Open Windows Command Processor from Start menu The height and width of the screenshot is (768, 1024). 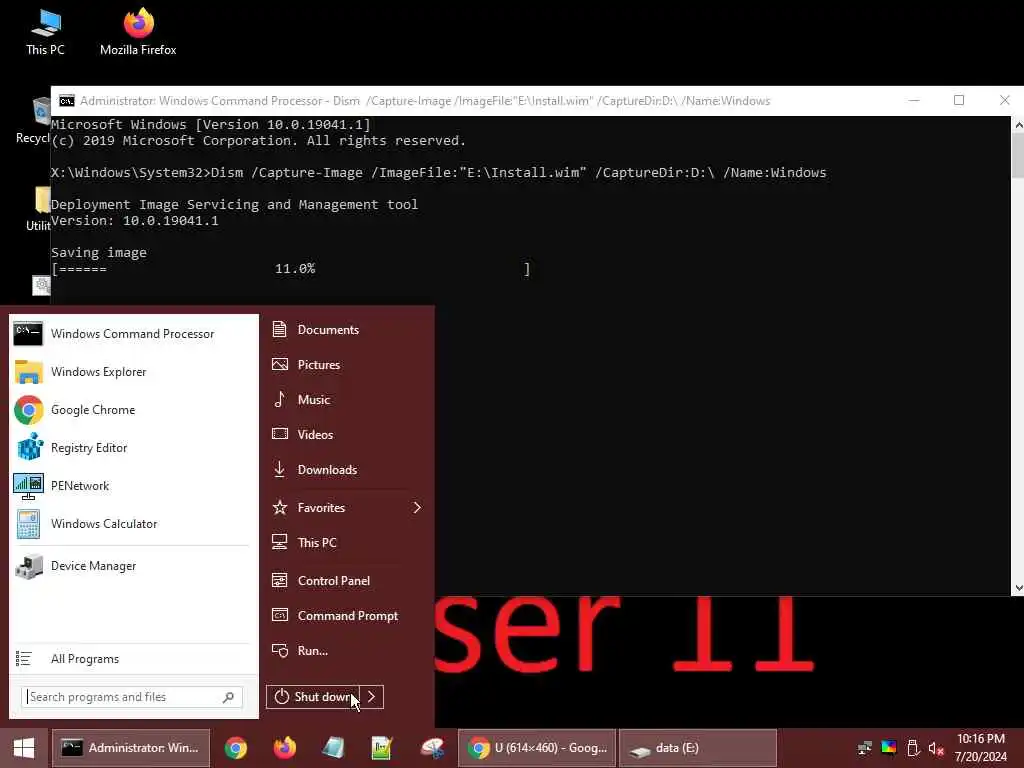pos(133,334)
